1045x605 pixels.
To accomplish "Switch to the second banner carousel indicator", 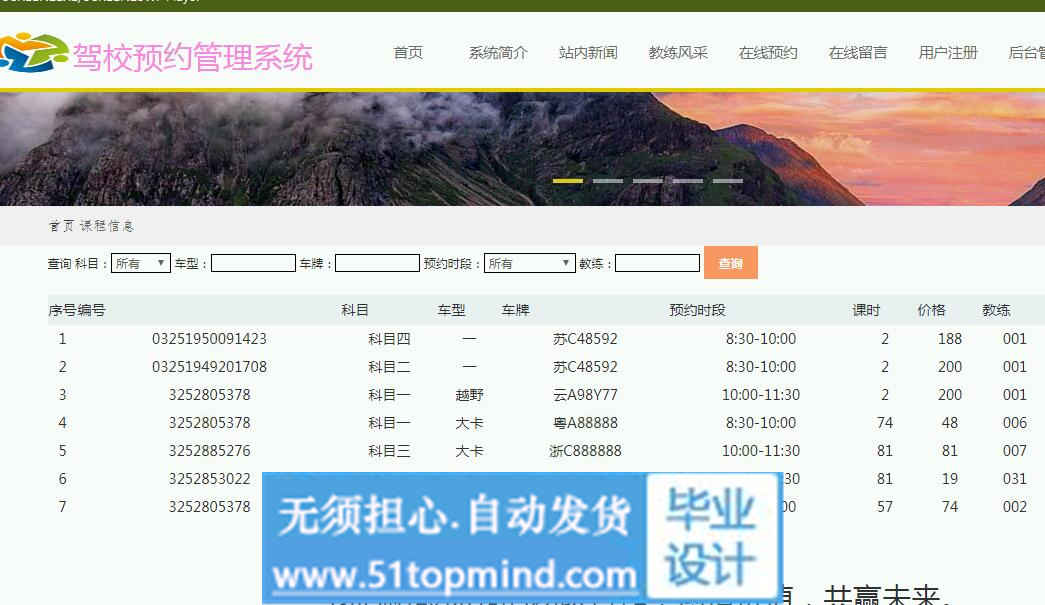I will (x=608, y=181).
